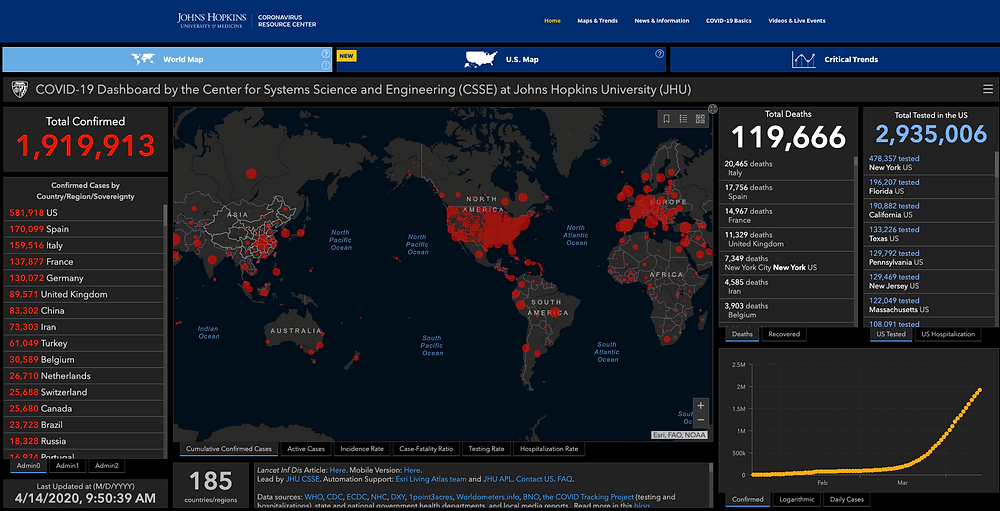
Task: Click the NEW badge on U.S. Map
Action: [346, 56]
